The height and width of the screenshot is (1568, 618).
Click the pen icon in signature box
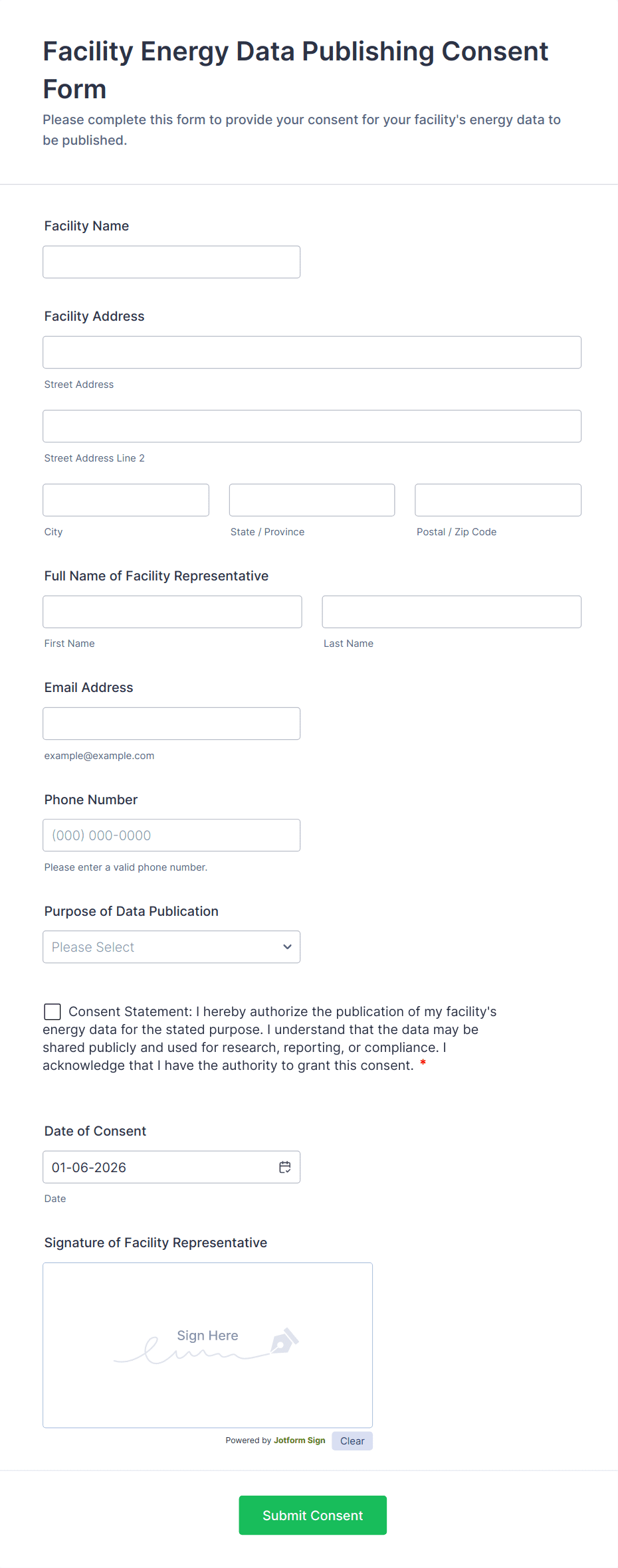285,1341
